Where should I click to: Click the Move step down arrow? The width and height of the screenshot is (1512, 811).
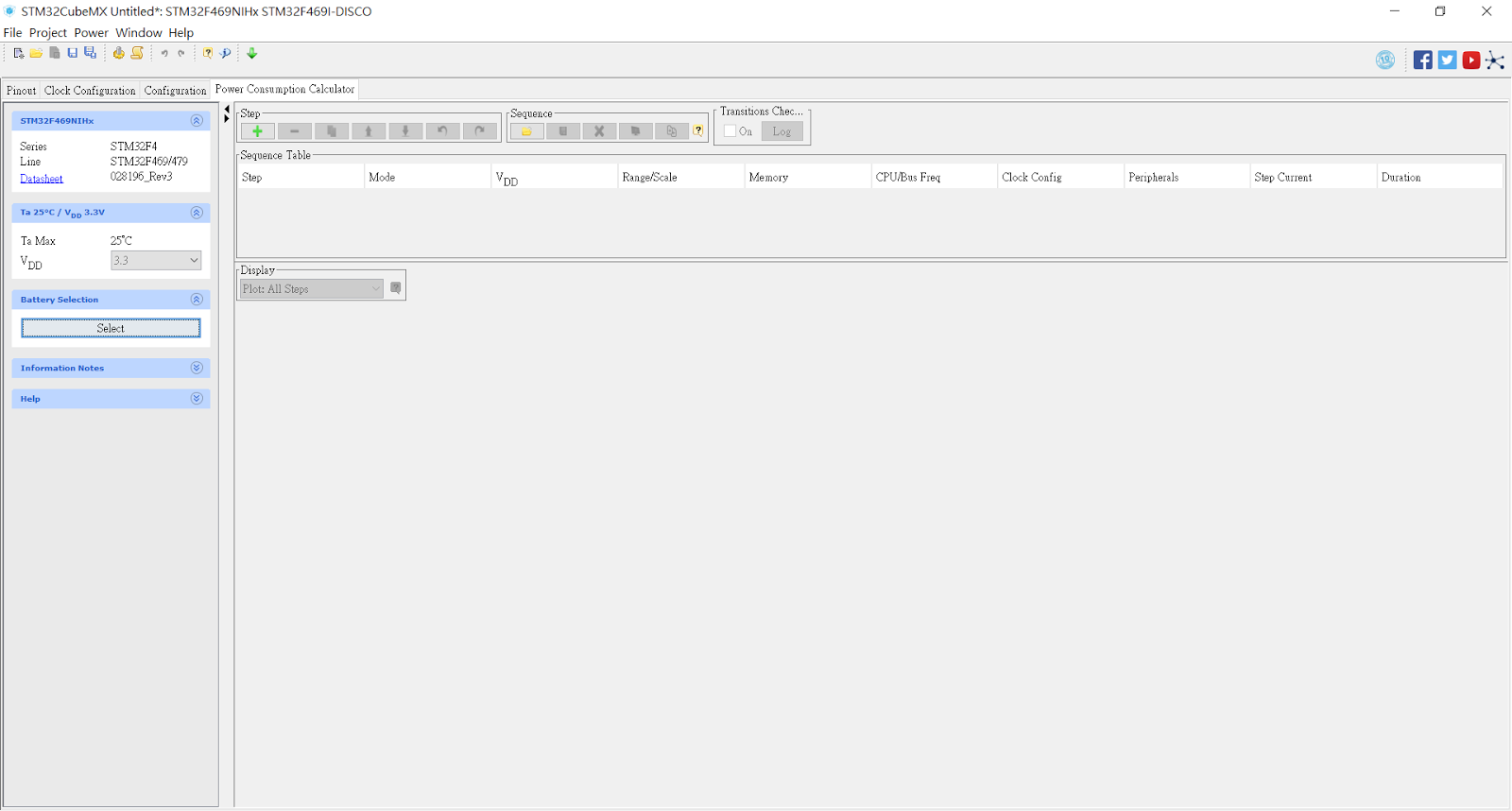click(405, 131)
